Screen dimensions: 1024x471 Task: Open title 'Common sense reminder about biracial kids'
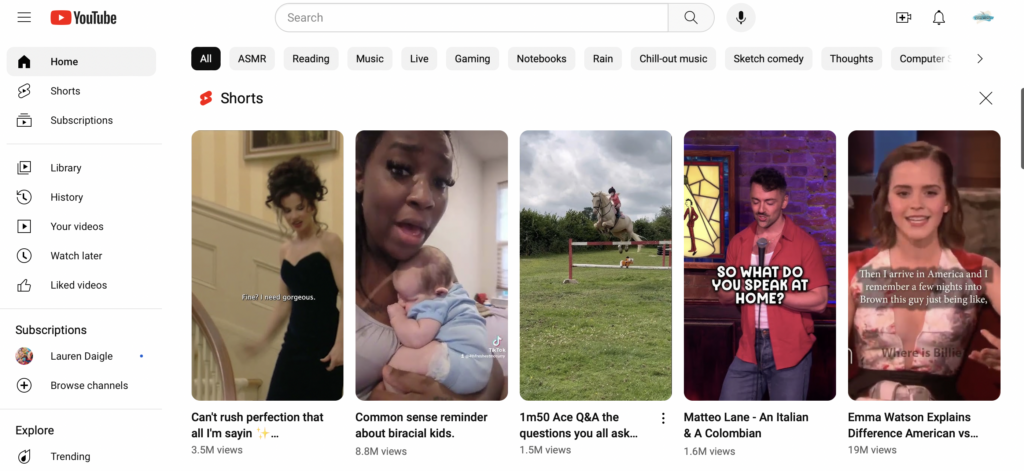pyautogui.click(x=421, y=425)
